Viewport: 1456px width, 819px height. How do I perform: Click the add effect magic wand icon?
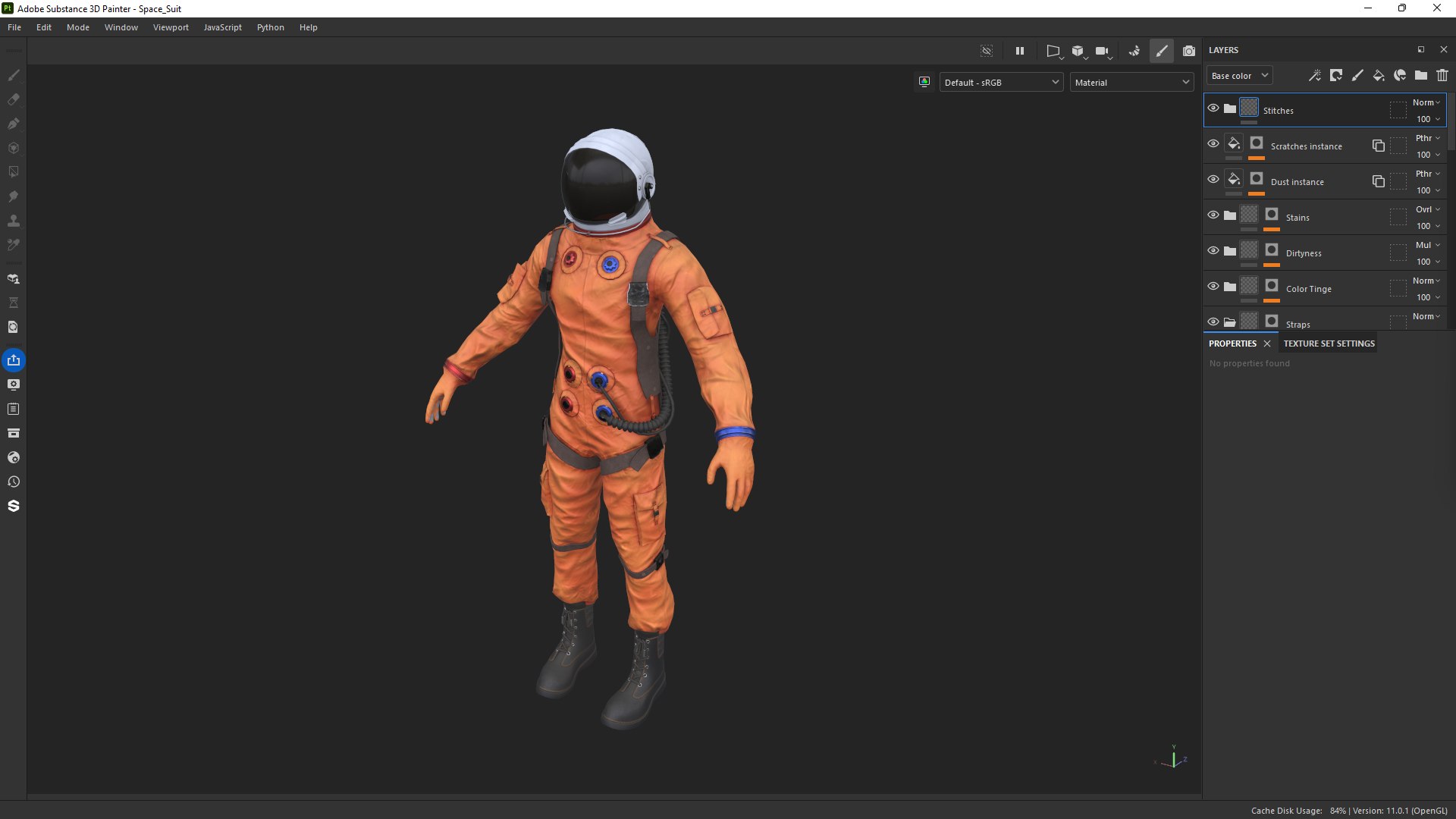coord(1315,75)
